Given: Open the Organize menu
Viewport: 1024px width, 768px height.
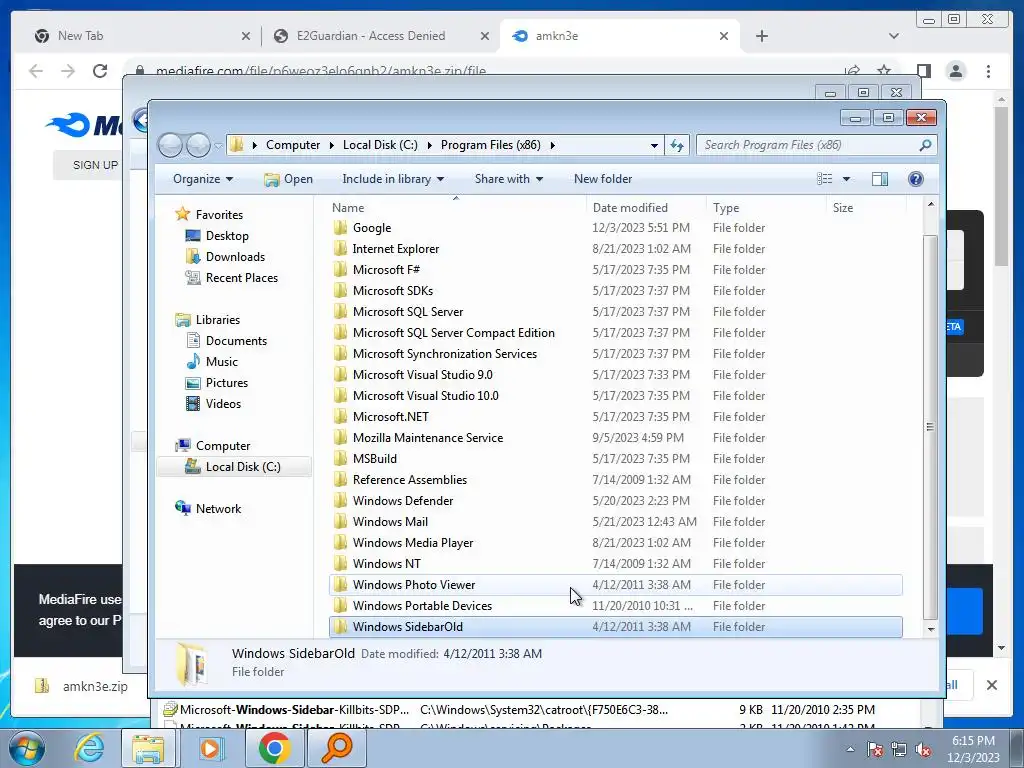Looking at the screenshot, I should click(202, 179).
